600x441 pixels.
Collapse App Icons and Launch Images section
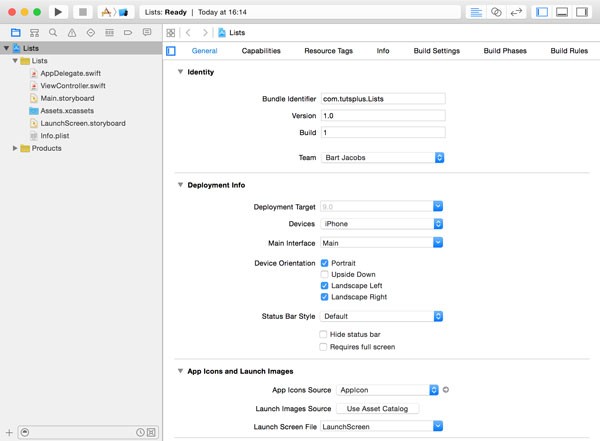(x=180, y=371)
